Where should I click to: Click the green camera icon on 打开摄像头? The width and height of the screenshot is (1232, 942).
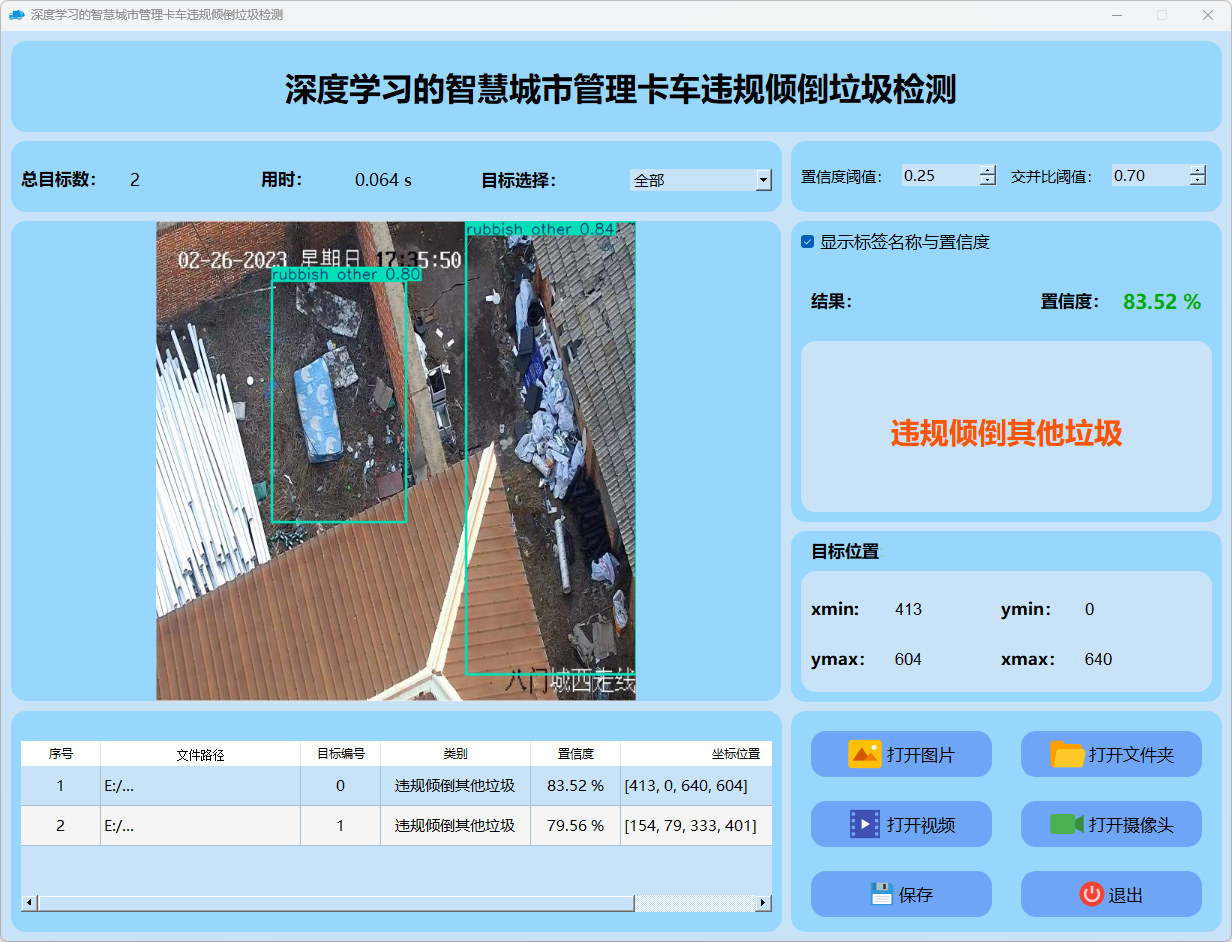pyautogui.click(x=1067, y=824)
